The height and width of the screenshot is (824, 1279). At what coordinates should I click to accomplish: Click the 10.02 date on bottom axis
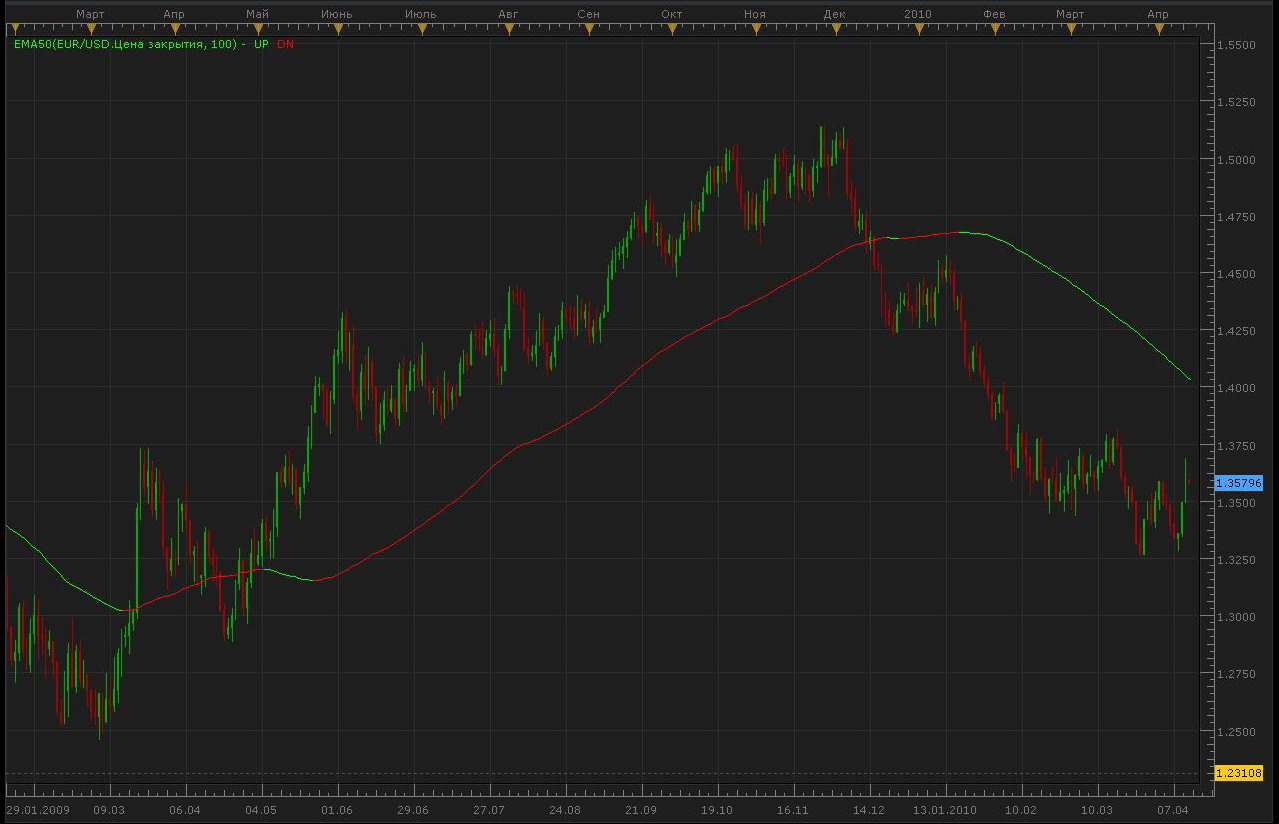click(x=1021, y=809)
